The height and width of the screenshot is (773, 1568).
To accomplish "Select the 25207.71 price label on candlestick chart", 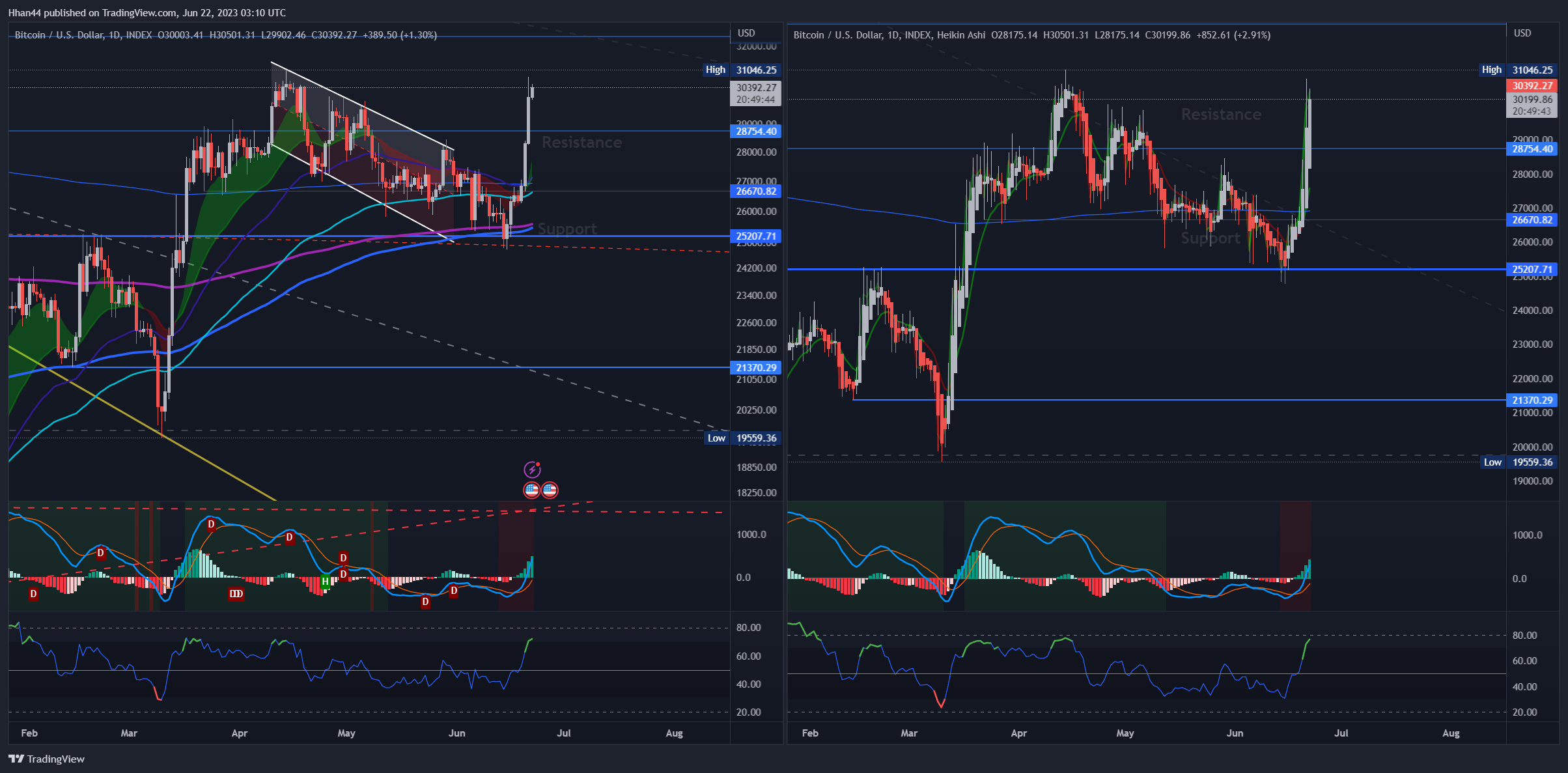I will (756, 236).
